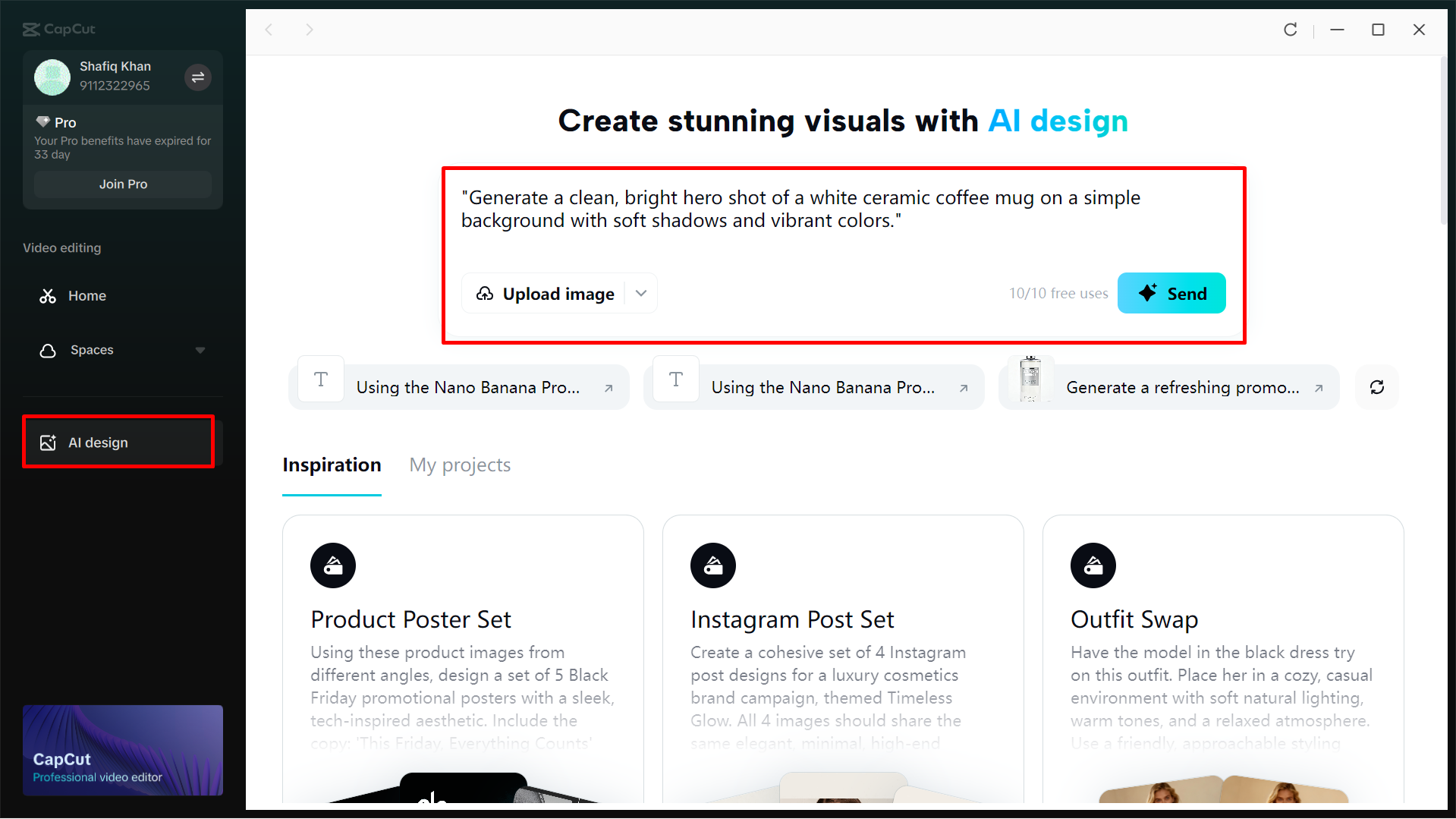Screen dimensions: 1456x819
Task: Select Home from the sidebar
Action: [87, 295]
